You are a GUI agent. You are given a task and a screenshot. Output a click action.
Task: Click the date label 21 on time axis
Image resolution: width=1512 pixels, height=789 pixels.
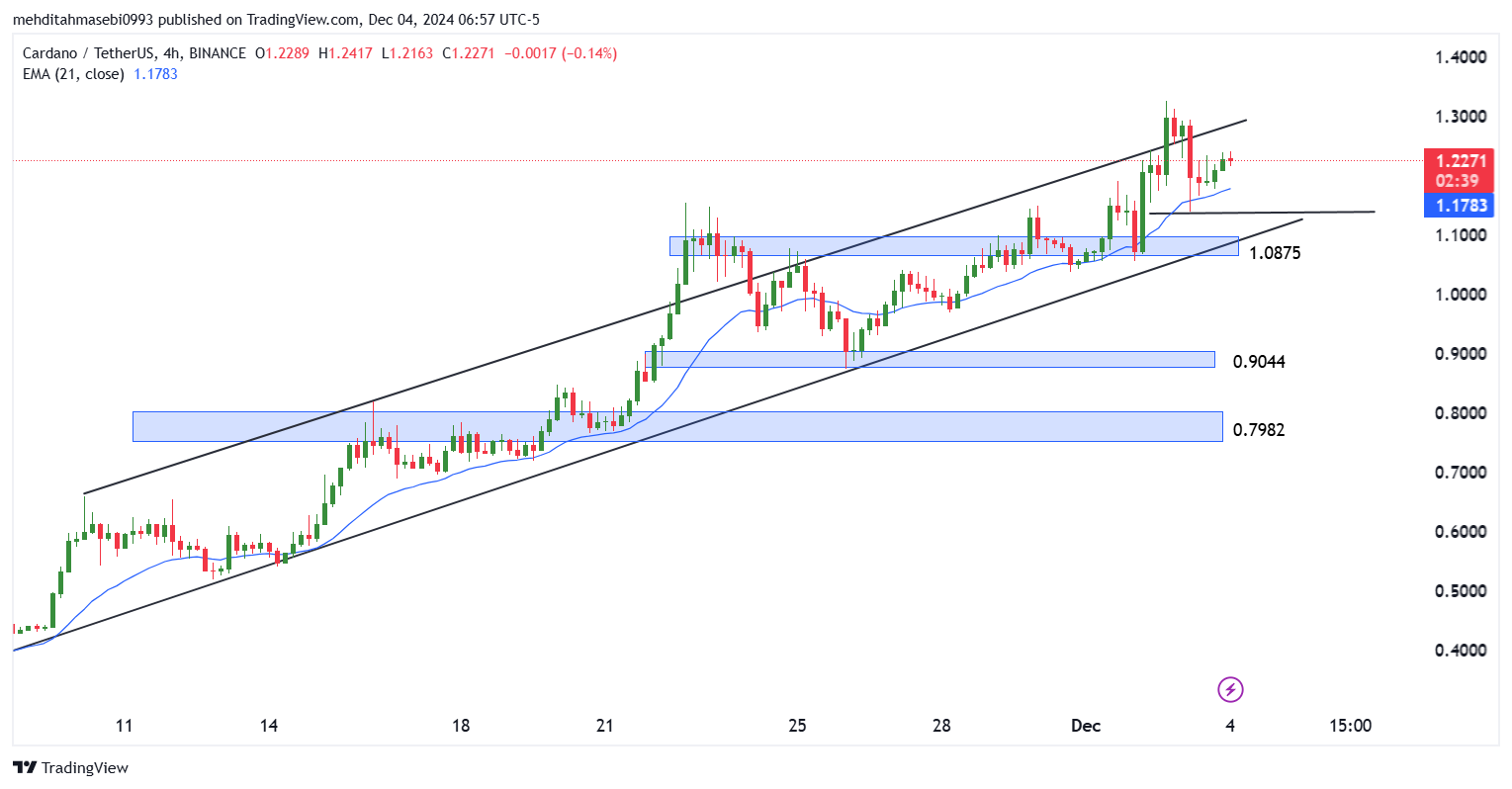coord(605,726)
